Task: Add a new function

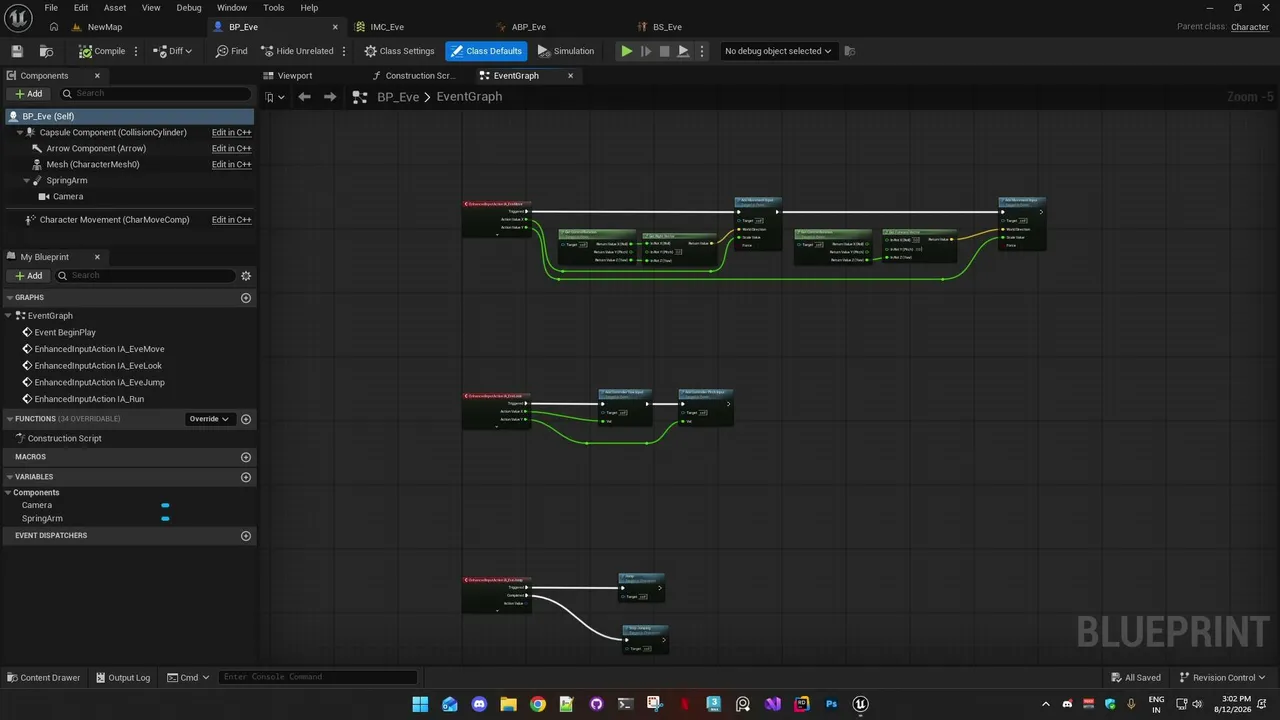Action: (x=246, y=419)
